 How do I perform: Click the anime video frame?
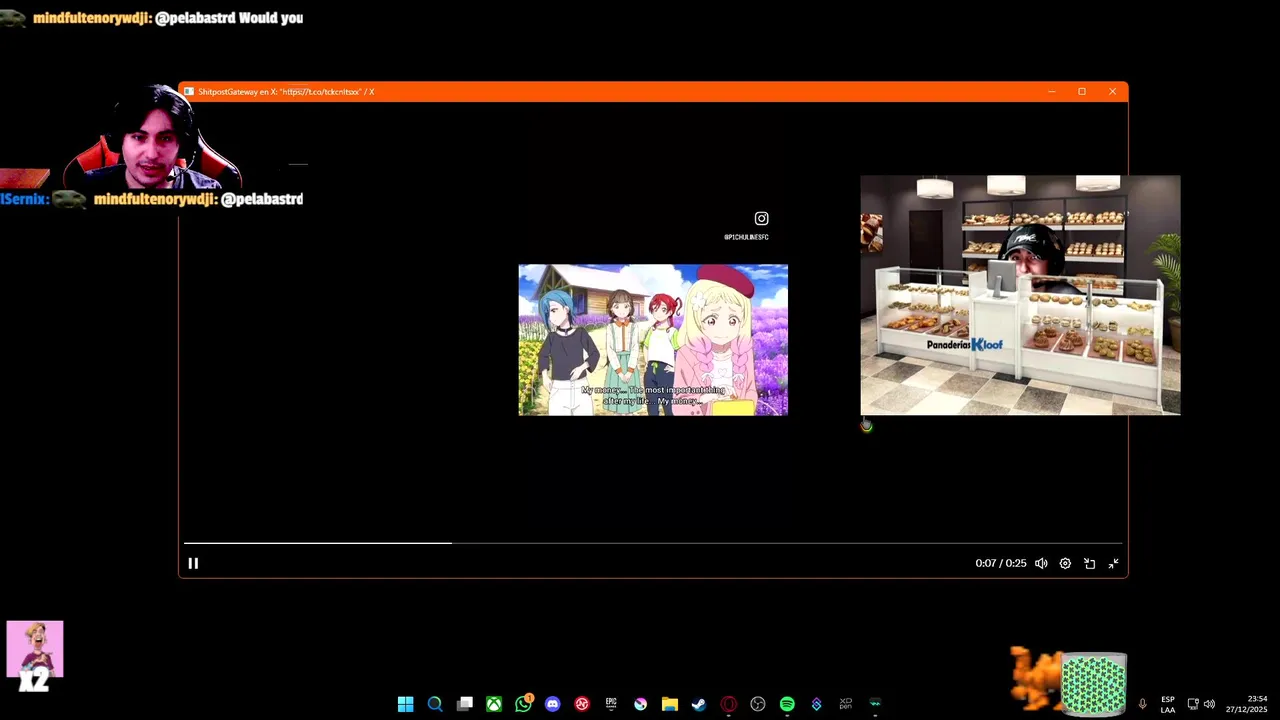tap(653, 340)
